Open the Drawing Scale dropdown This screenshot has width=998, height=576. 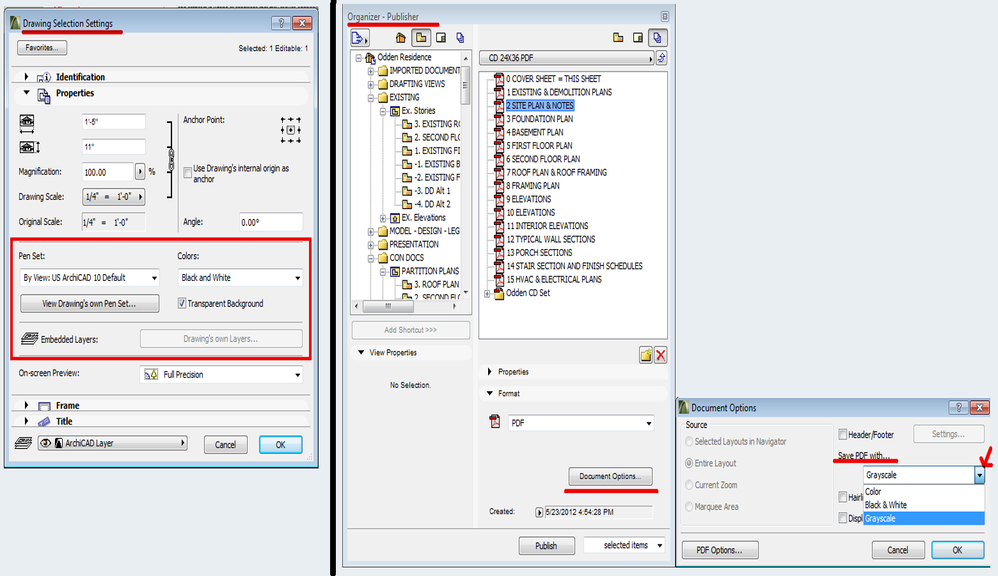click(113, 197)
